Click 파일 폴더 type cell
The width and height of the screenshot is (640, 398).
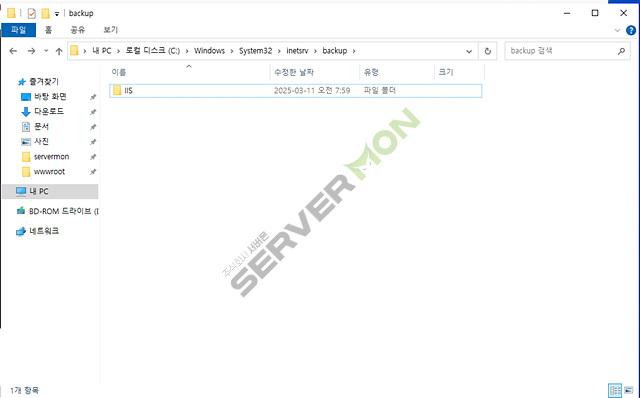point(380,91)
